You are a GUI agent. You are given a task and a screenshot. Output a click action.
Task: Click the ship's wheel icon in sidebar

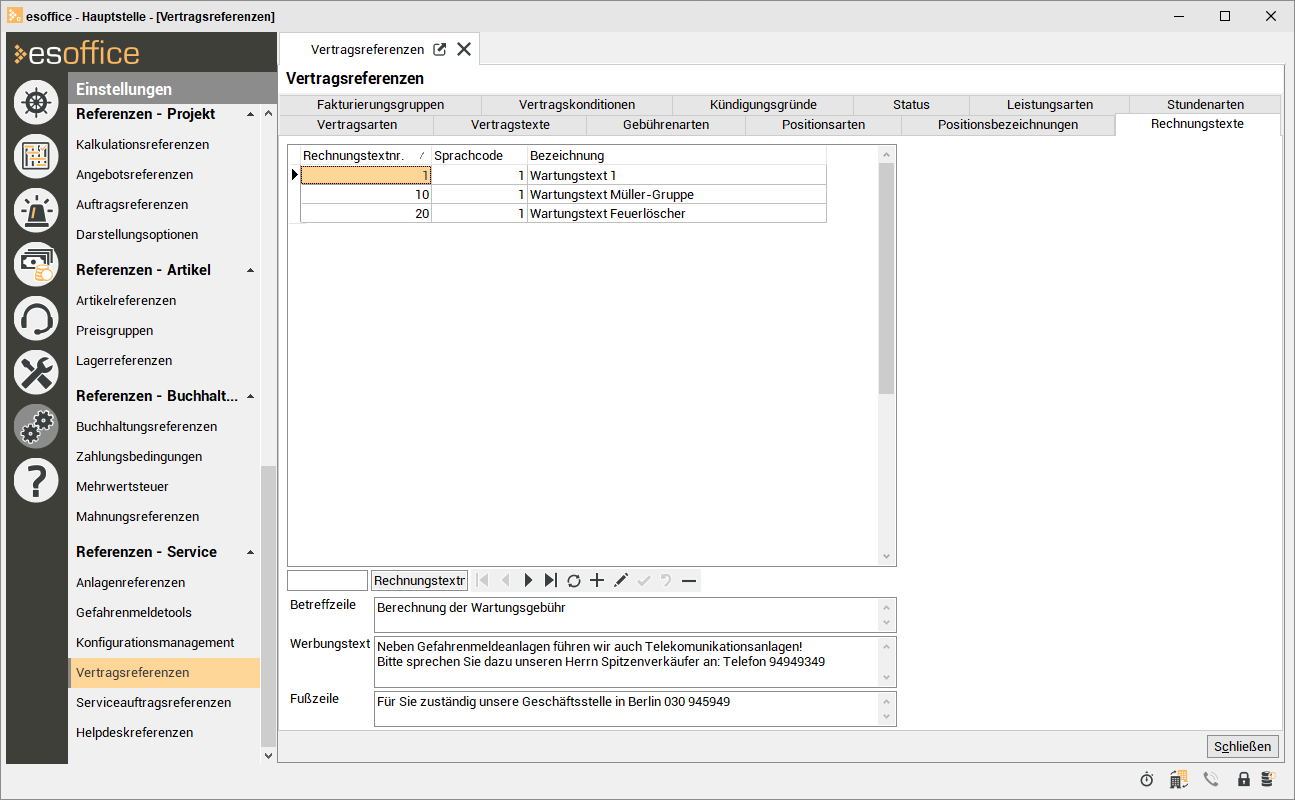click(x=36, y=102)
